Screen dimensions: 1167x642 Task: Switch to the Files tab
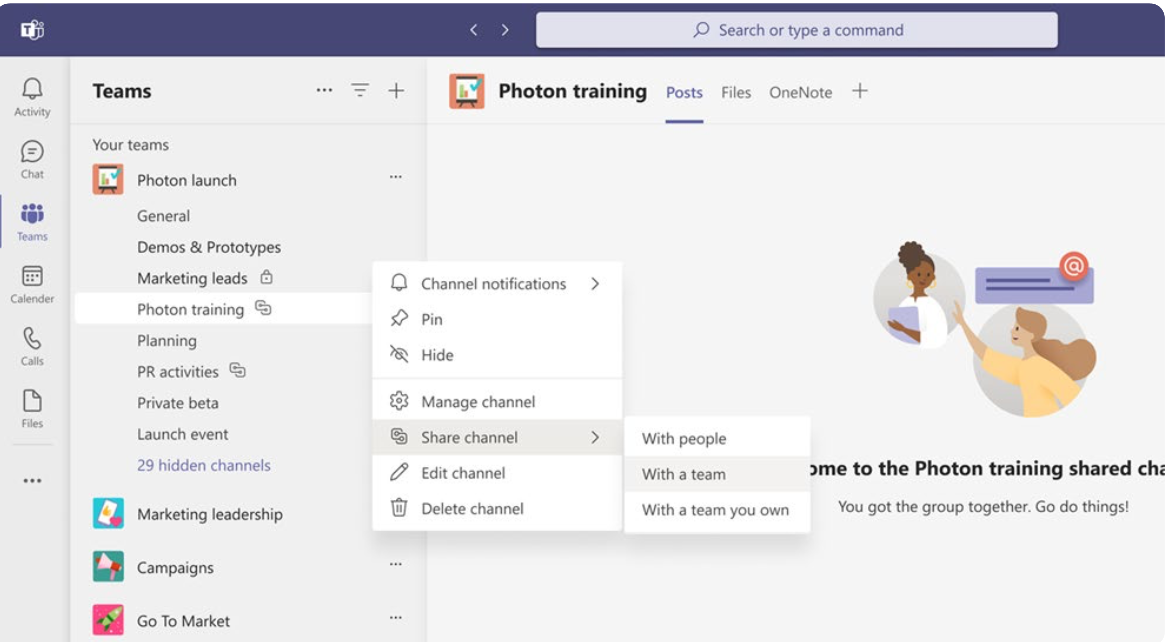click(x=736, y=92)
